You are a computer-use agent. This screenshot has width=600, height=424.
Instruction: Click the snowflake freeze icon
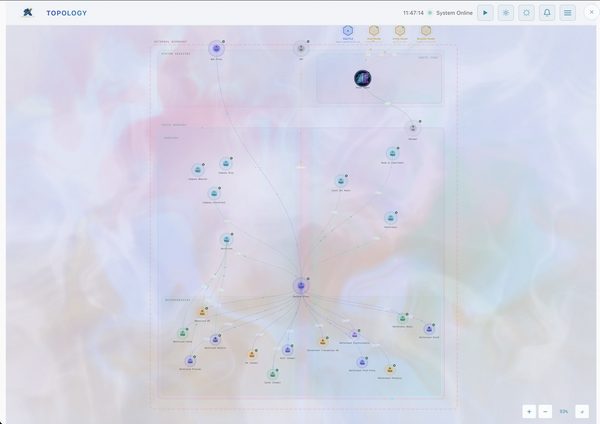[506, 13]
